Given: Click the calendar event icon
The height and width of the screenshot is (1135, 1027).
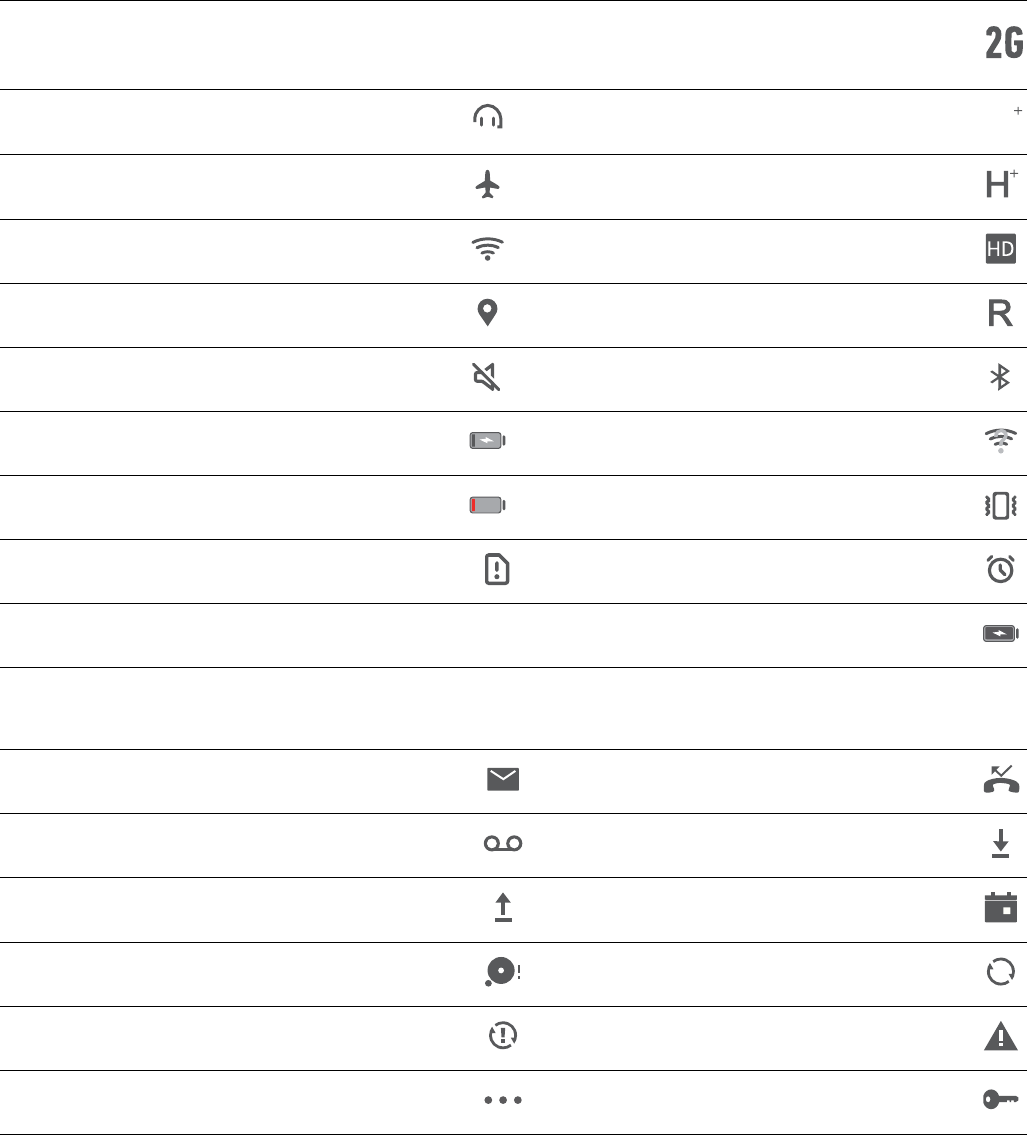Looking at the screenshot, I should coord(999,907).
